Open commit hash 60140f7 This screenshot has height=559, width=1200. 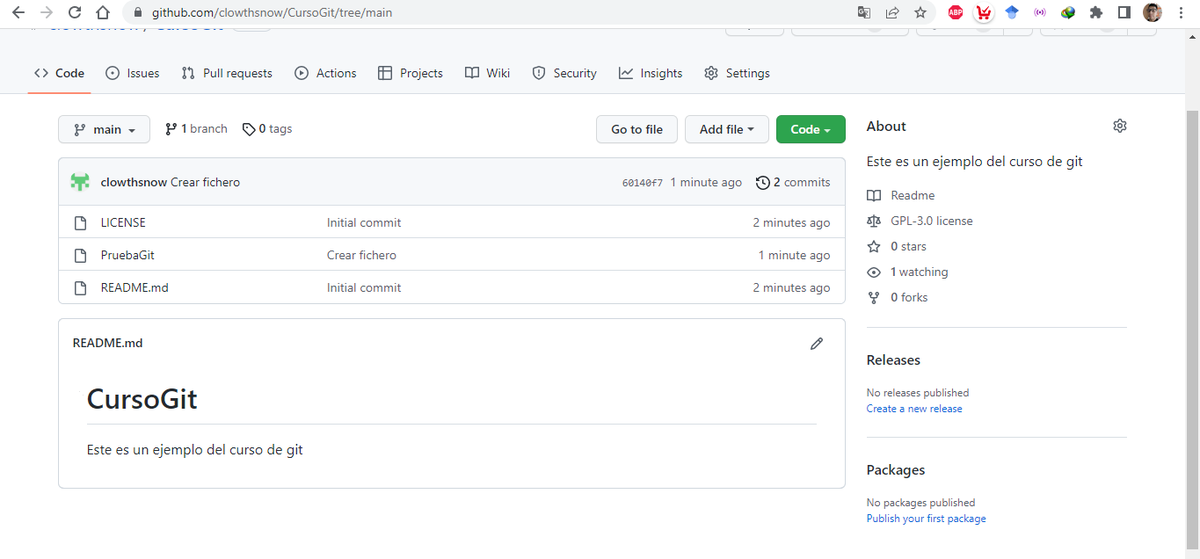[642, 183]
